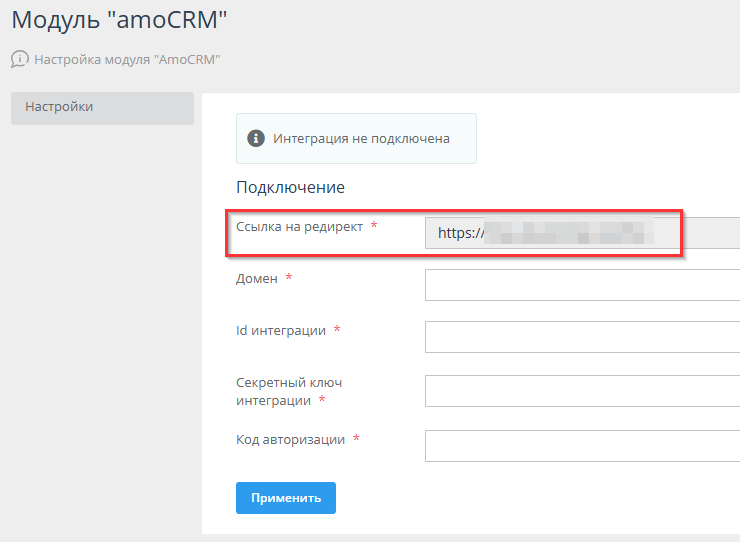
Task: Open the Настройки sidebar tab
Action: pyautogui.click(x=102, y=108)
